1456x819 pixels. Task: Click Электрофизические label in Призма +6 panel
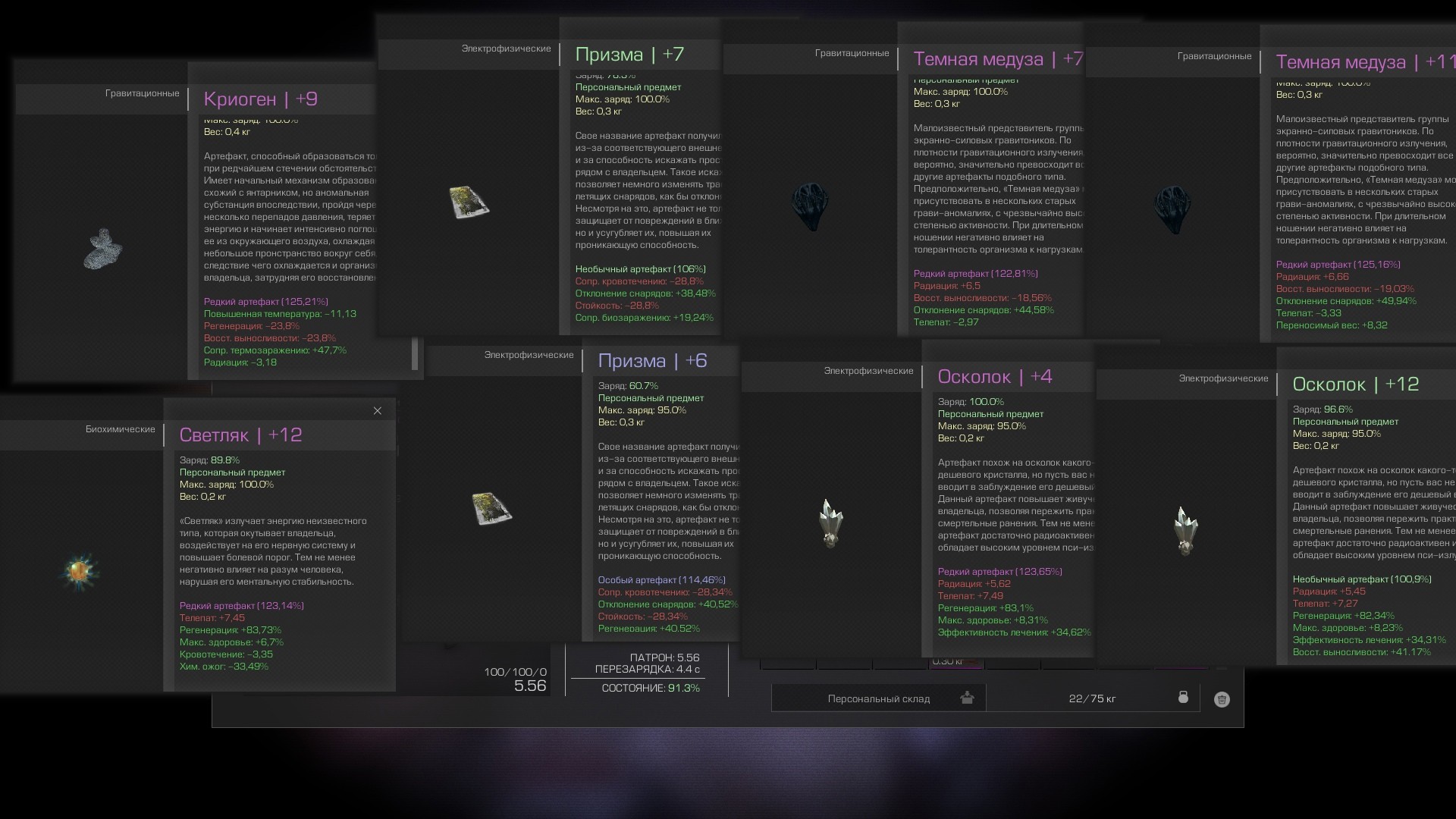pos(529,355)
